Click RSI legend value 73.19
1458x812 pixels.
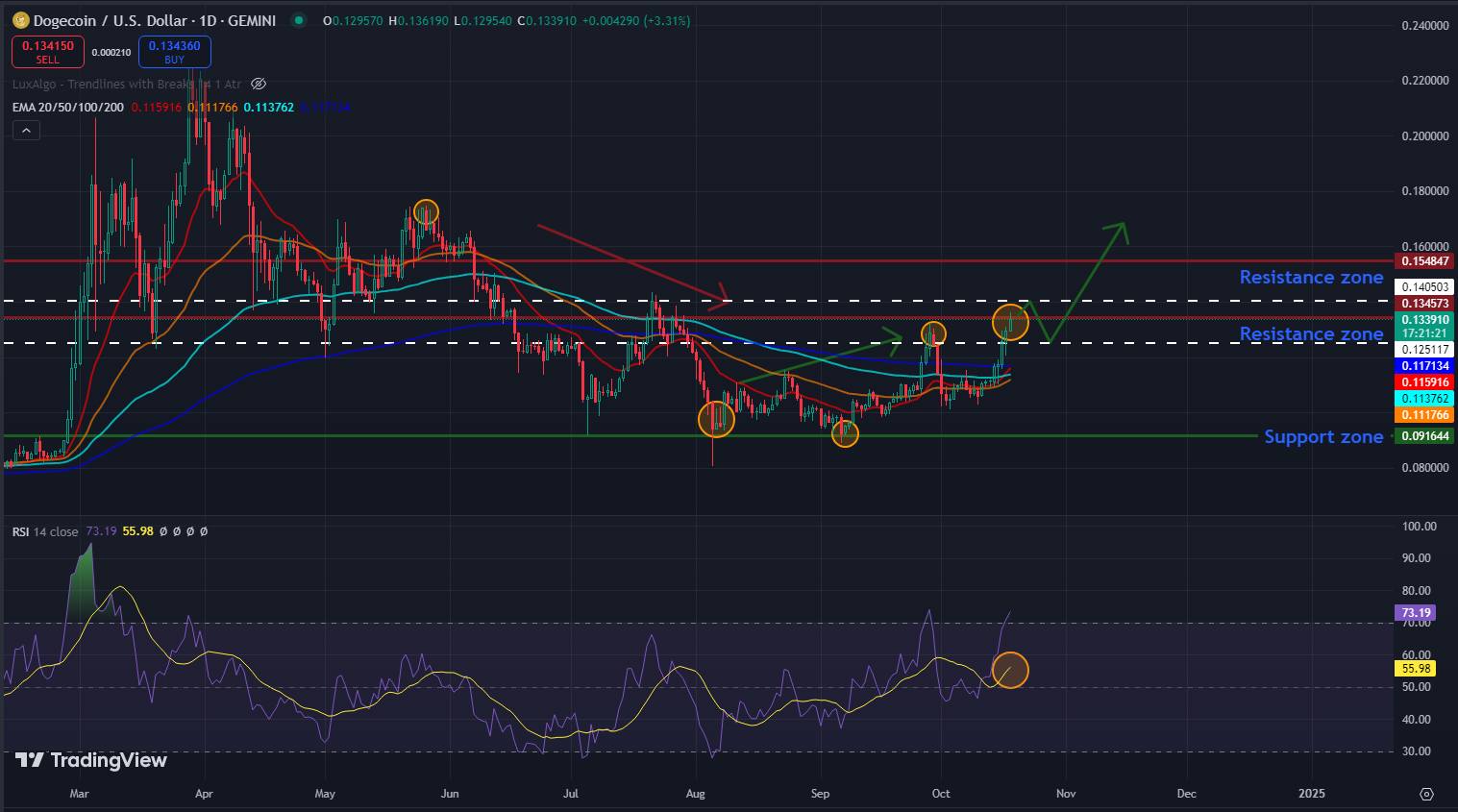coord(101,531)
